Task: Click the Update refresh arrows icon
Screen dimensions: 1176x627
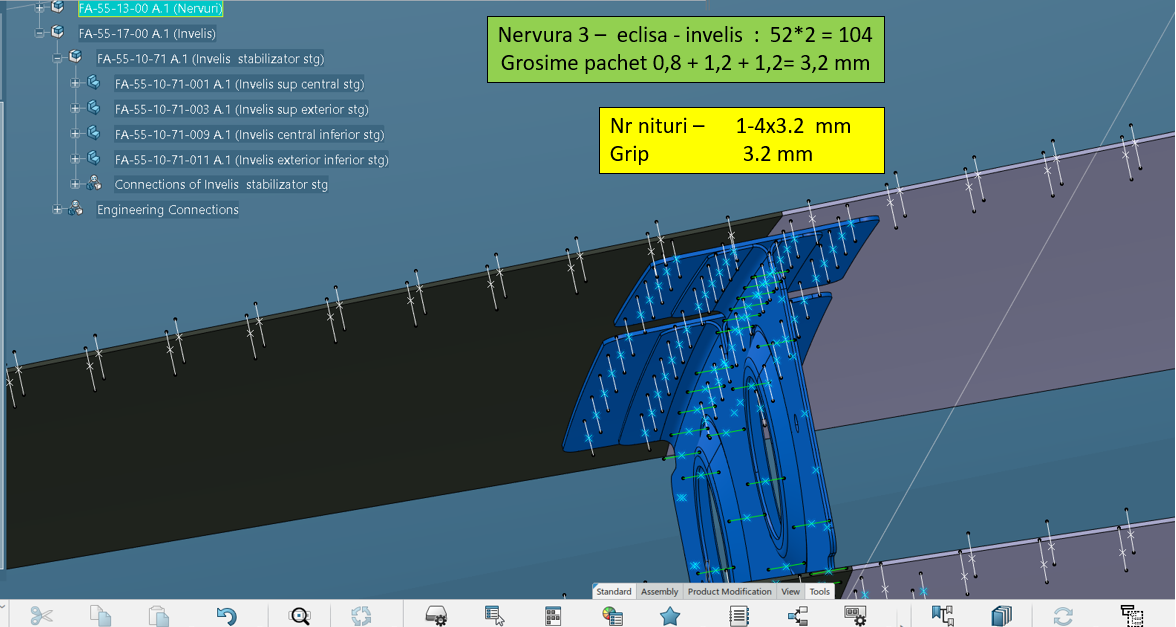Action: 1063,616
